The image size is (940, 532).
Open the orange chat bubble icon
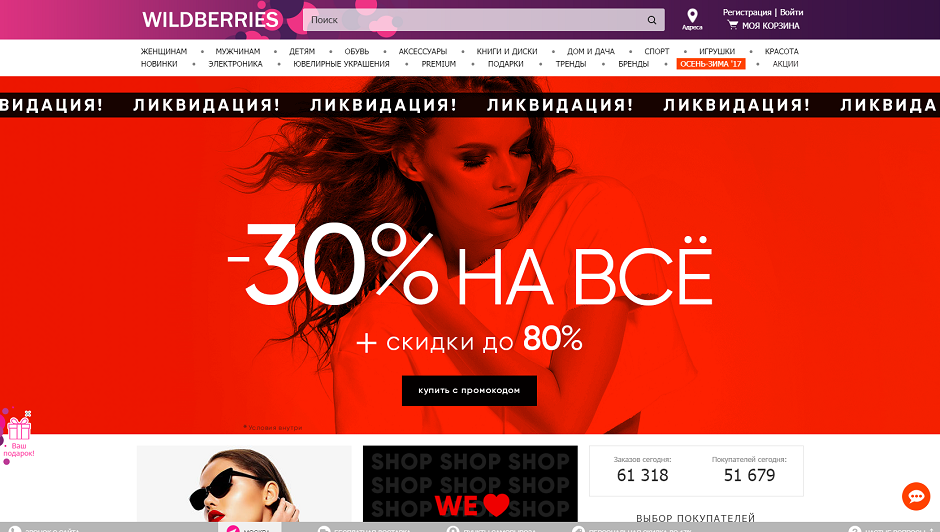pyautogui.click(x=916, y=497)
